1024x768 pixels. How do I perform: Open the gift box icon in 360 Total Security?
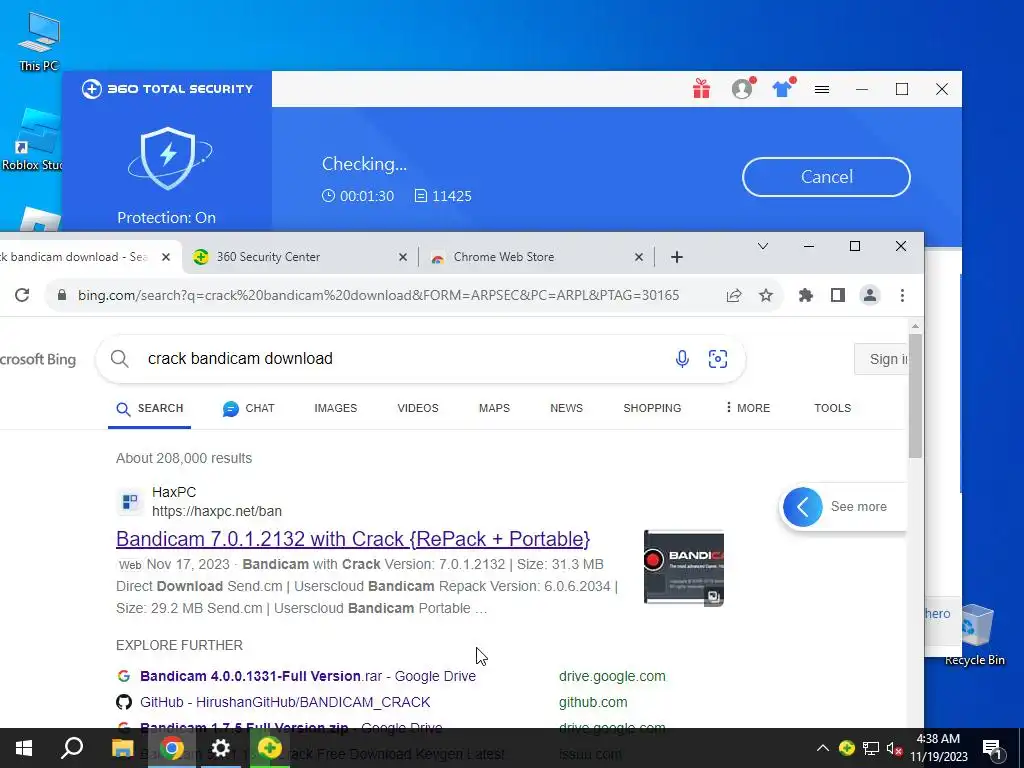point(701,89)
